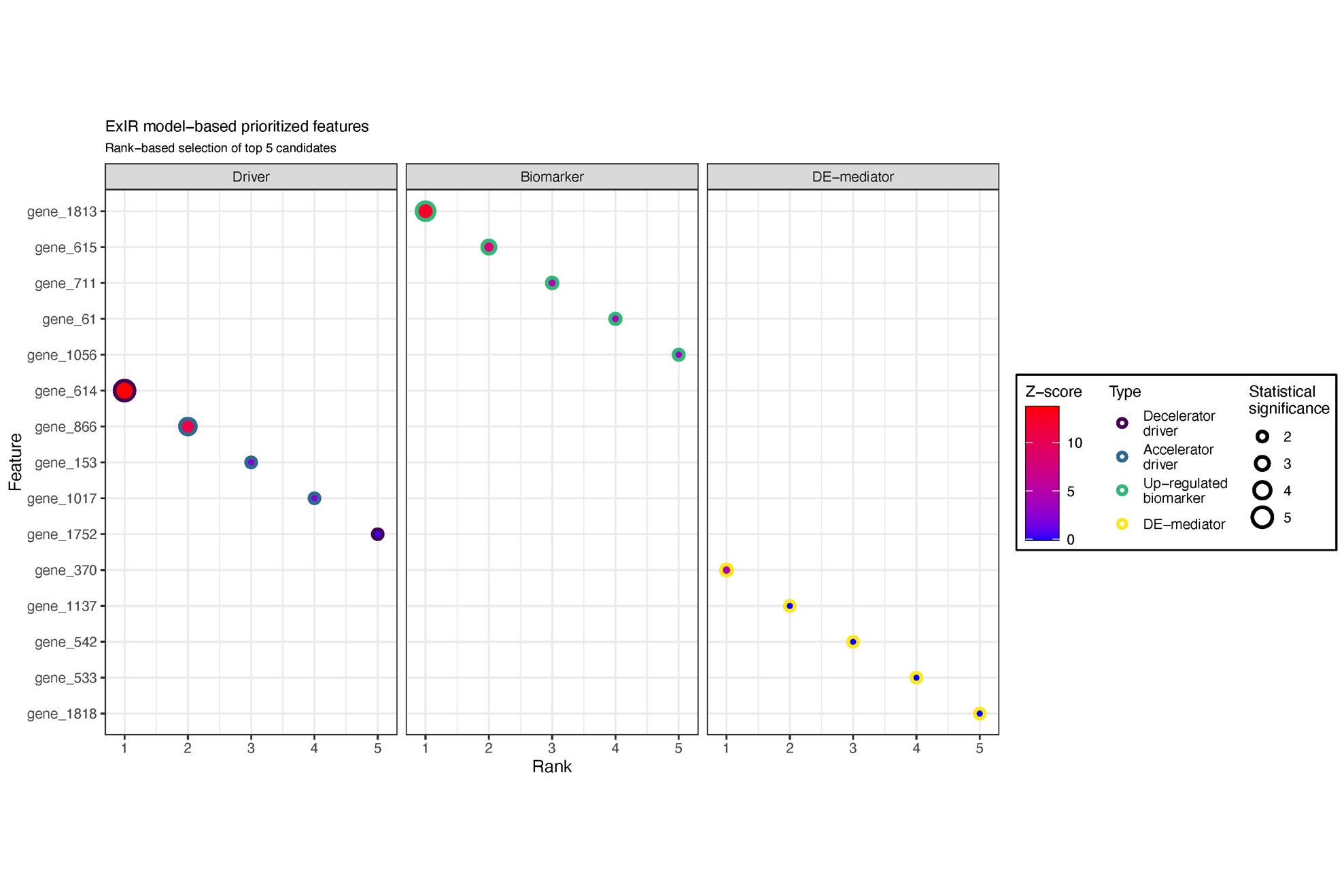Select the DE-mediator facet header
This screenshot has height=896, width=1344.
(852, 177)
